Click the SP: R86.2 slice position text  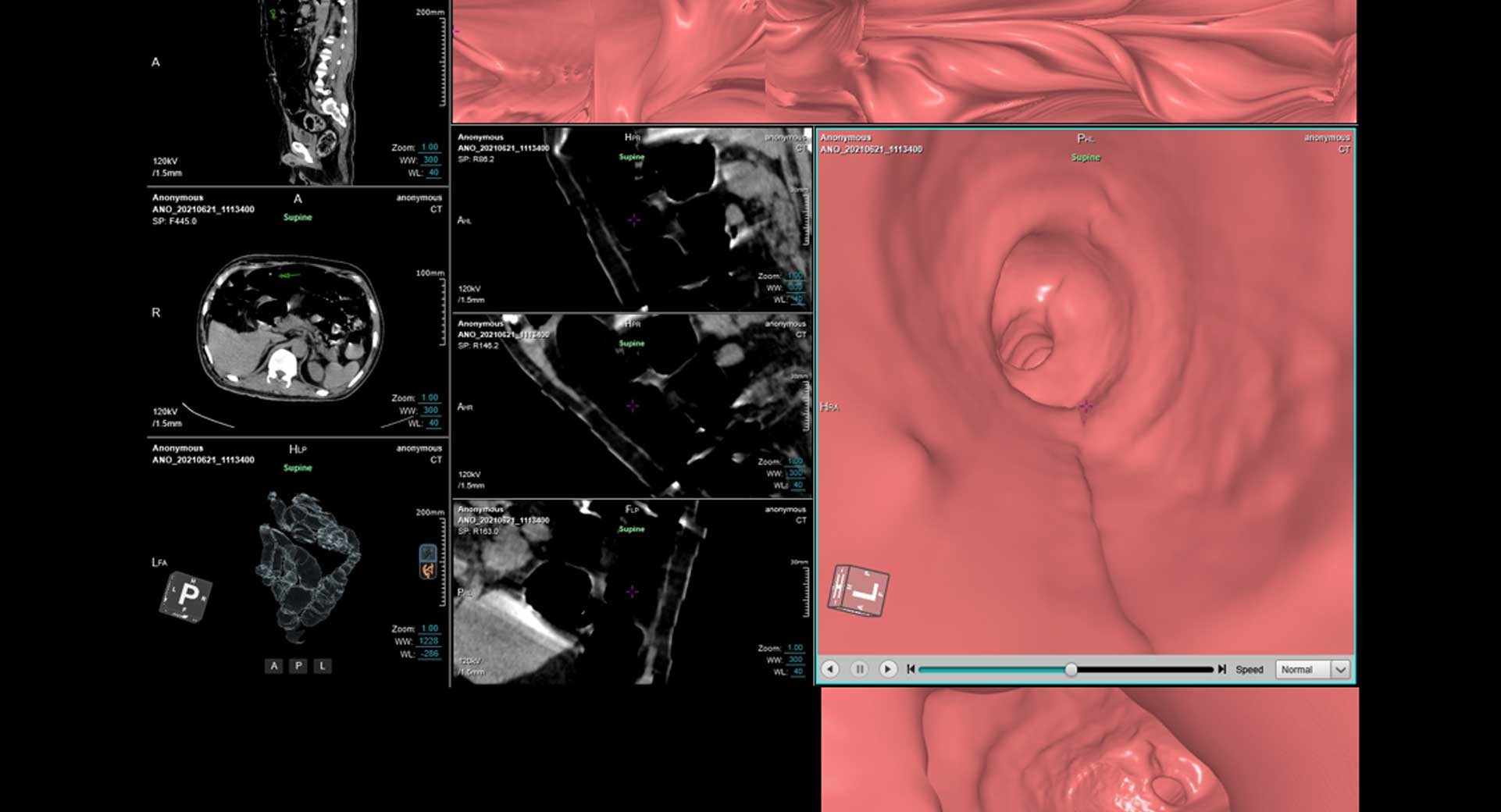click(x=476, y=159)
